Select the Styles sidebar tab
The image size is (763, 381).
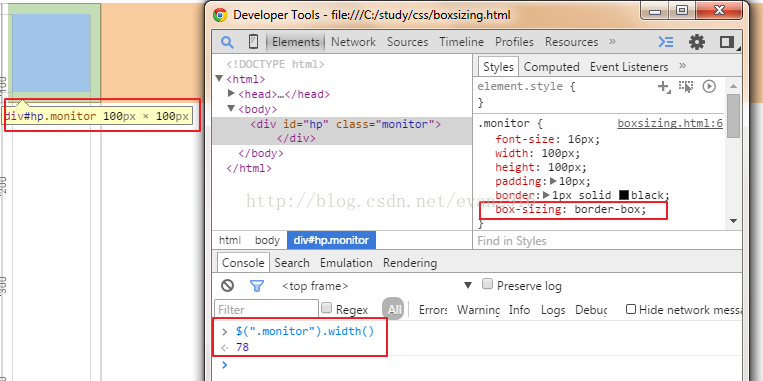[498, 67]
